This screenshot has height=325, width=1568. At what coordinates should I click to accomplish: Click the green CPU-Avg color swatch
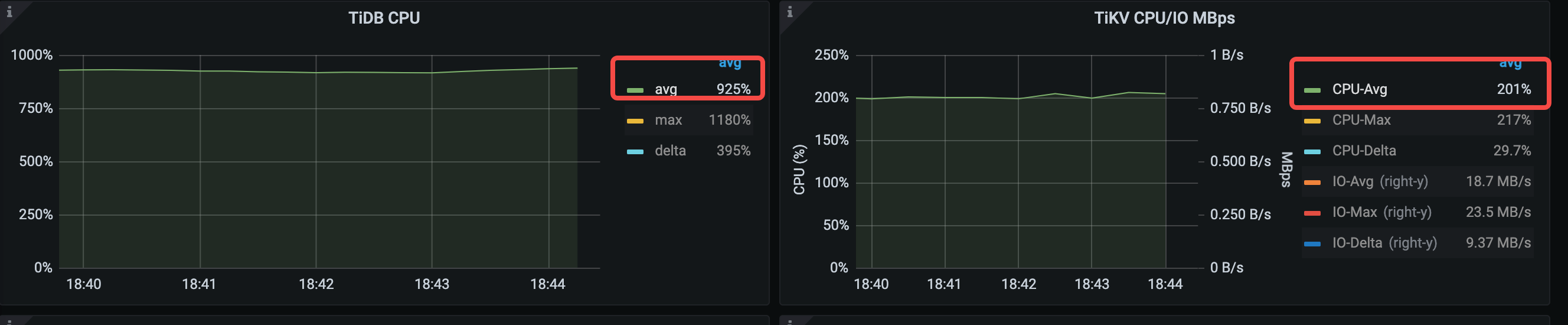coord(1312,90)
